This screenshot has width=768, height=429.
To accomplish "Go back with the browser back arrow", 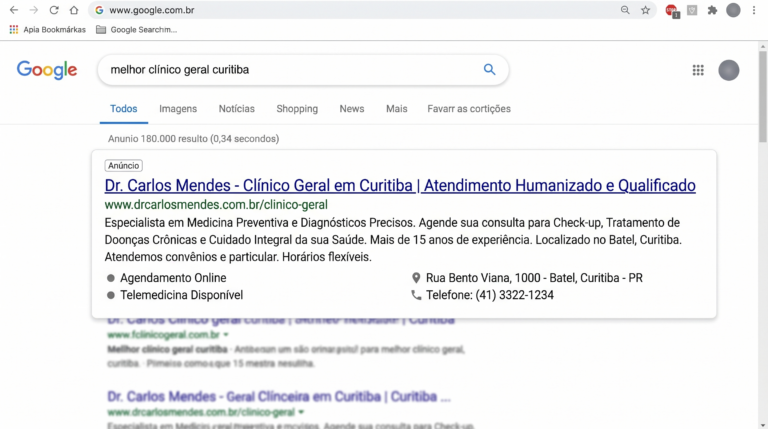I will tap(14, 10).
